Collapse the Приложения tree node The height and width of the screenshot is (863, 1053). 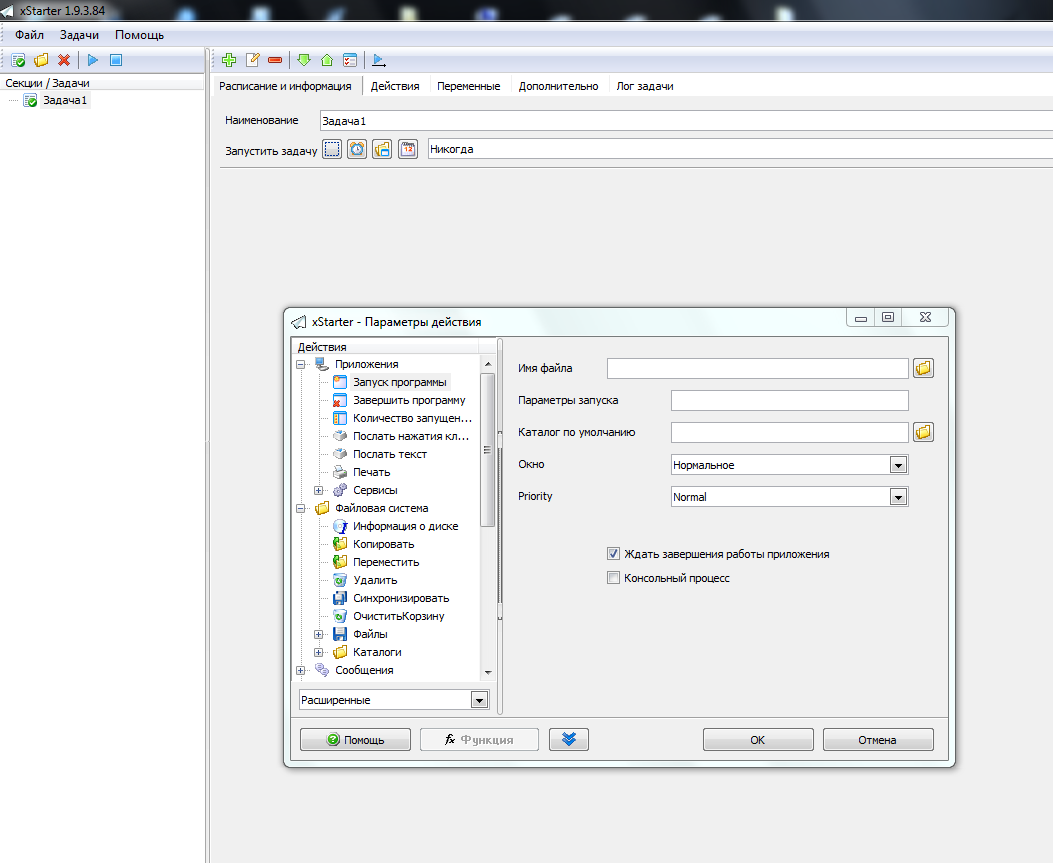coord(300,365)
